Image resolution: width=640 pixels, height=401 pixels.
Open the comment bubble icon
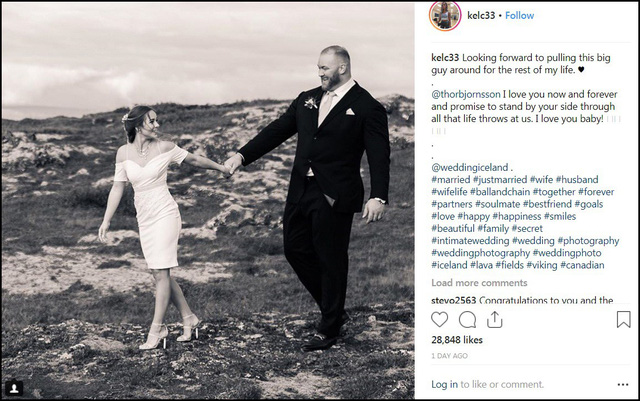[x=467, y=320]
